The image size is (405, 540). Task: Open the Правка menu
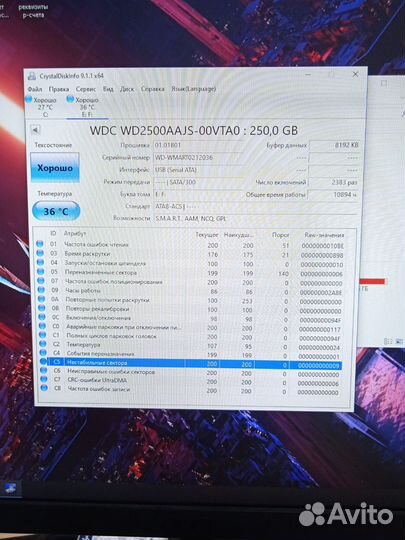[59, 89]
